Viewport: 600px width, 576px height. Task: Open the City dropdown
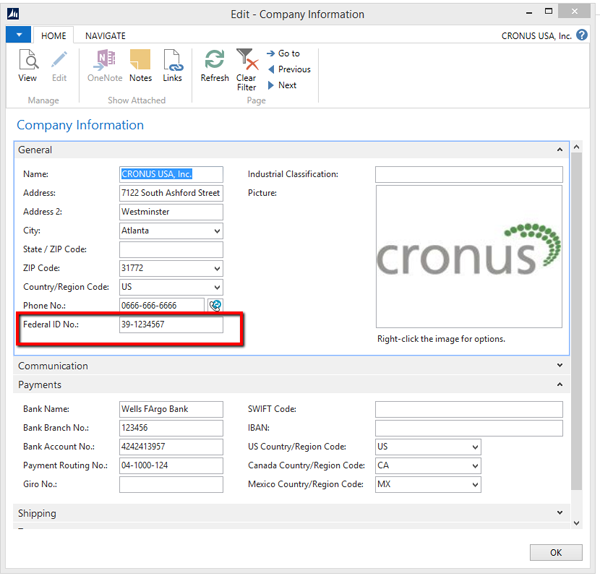pos(217,231)
